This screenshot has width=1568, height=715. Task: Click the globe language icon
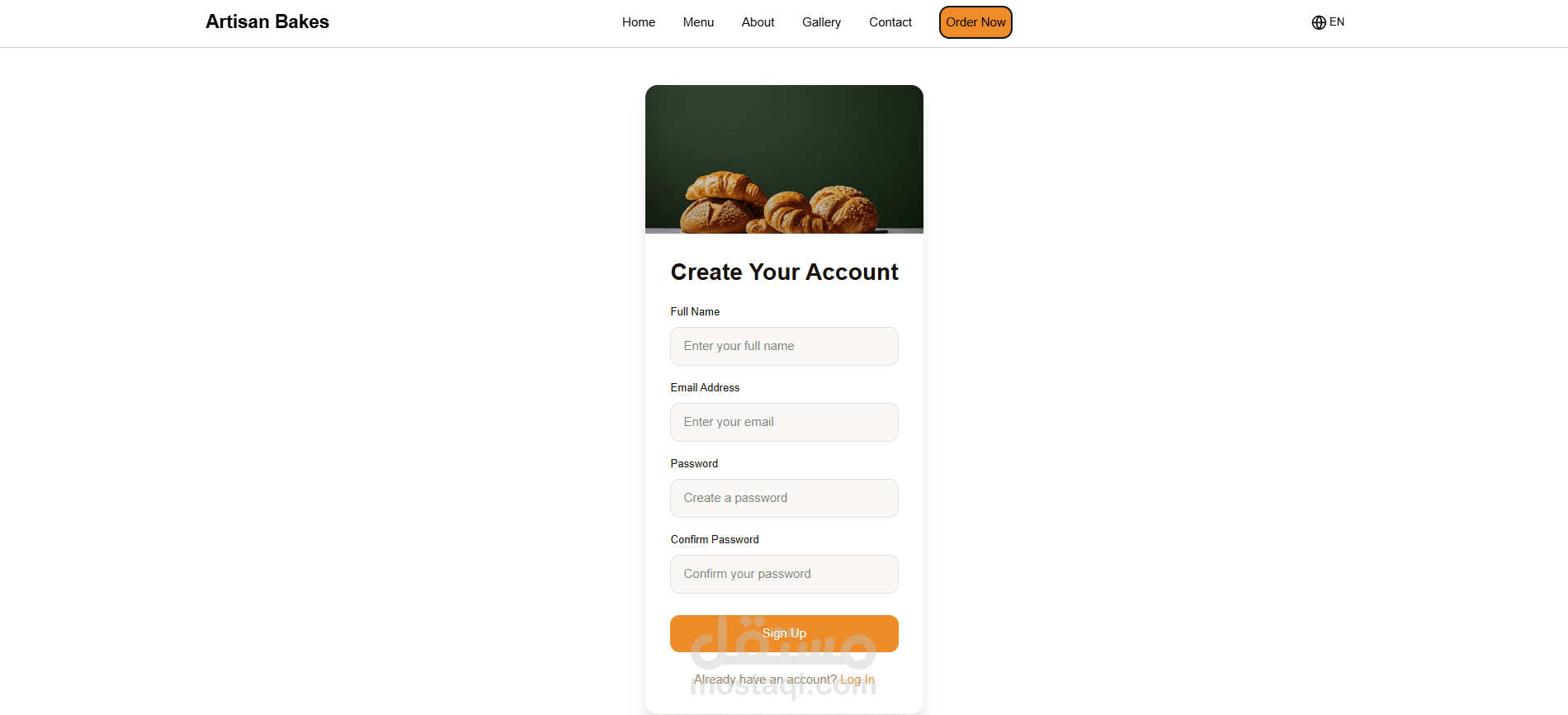coord(1319,22)
